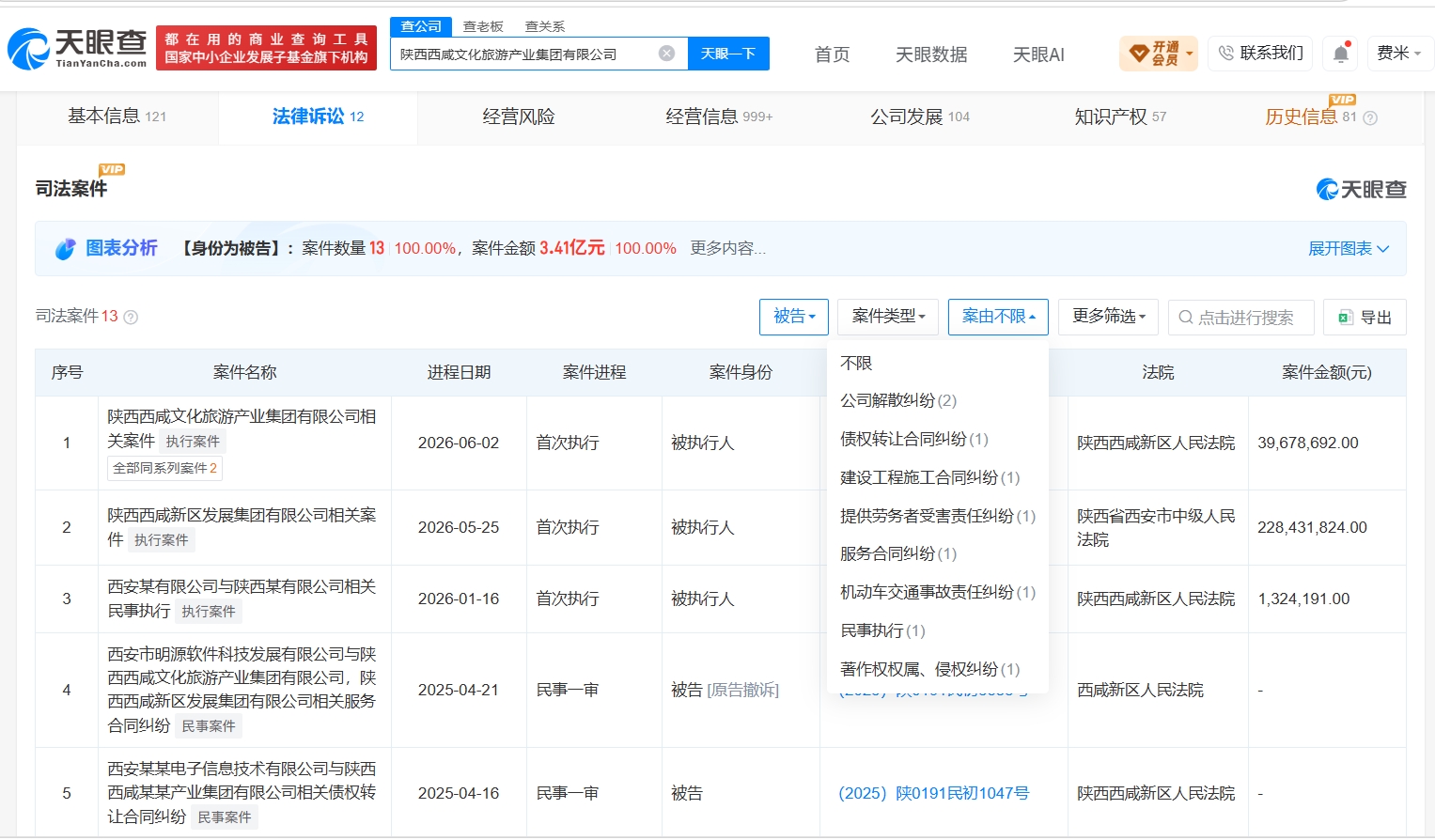The width and height of the screenshot is (1435, 840).
Task: Click the TianYanCha logo
Action: [77, 48]
